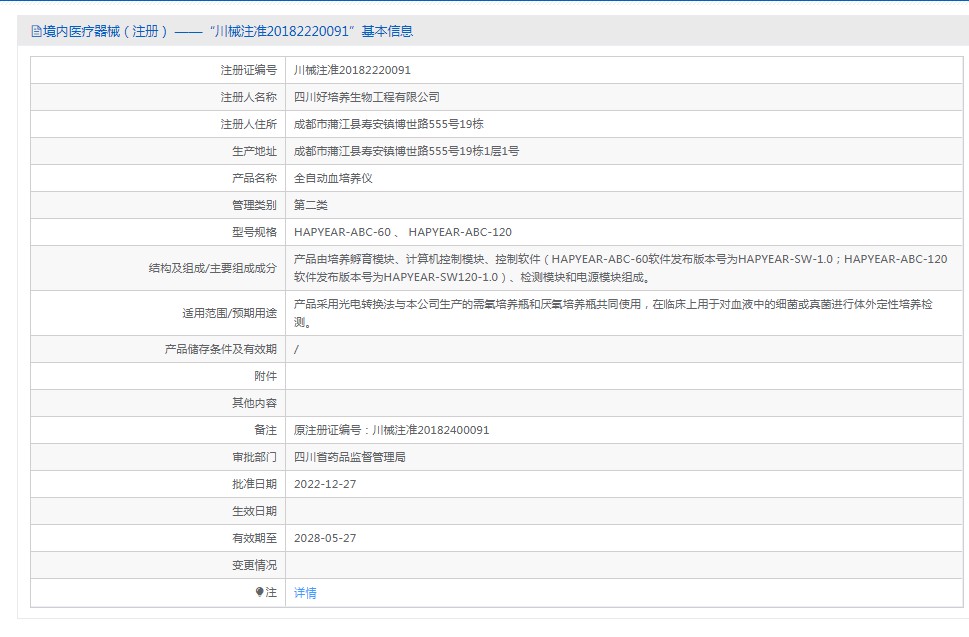The image size is (969, 637).
Task: Click the empty 附件 value cell
Action: click(x=620, y=376)
